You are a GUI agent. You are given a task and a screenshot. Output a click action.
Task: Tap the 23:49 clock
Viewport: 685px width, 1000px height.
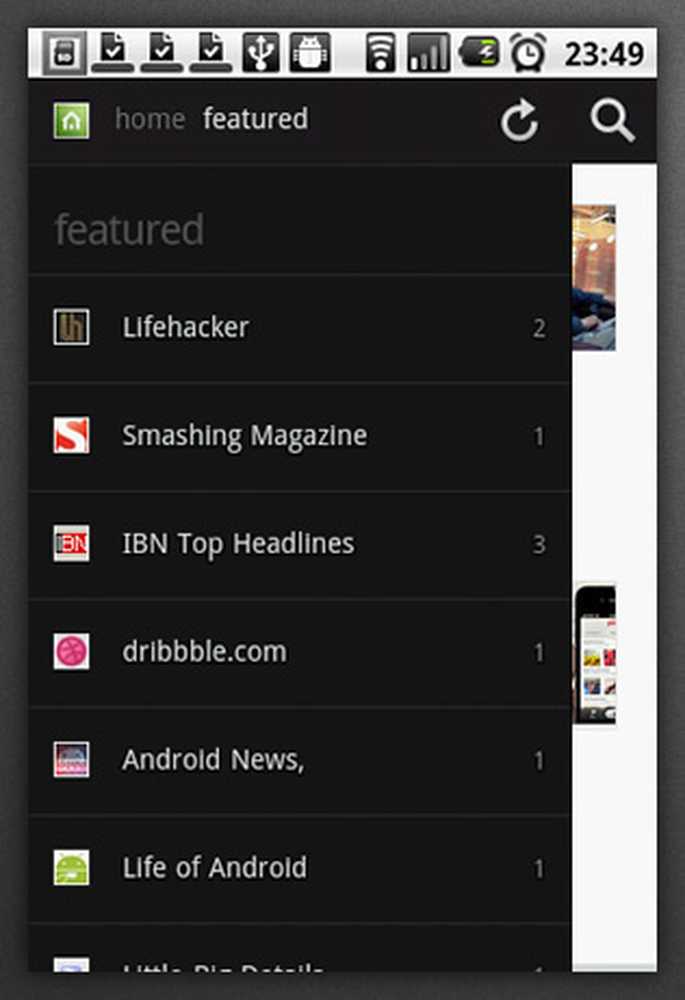604,54
